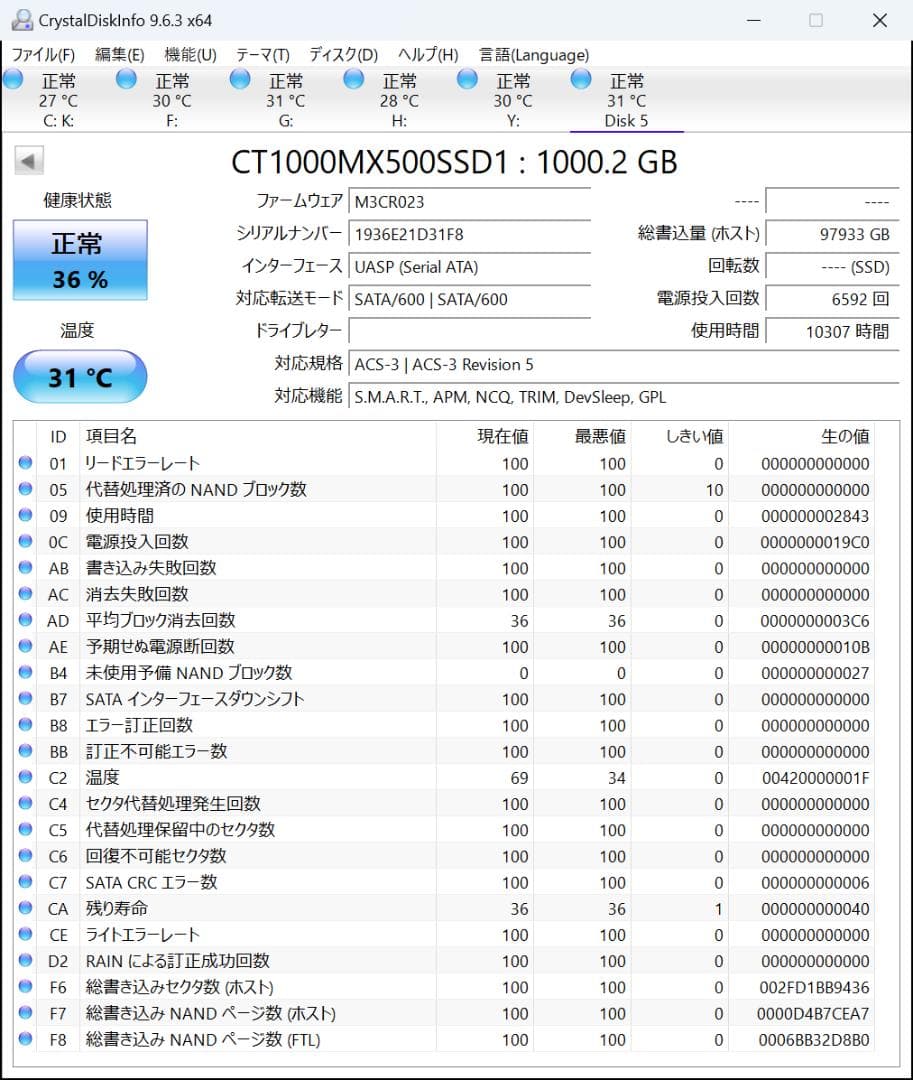This screenshot has width=913, height=1080.
Task: Open the ファイル(F) menu
Action: pyautogui.click(x=43, y=54)
